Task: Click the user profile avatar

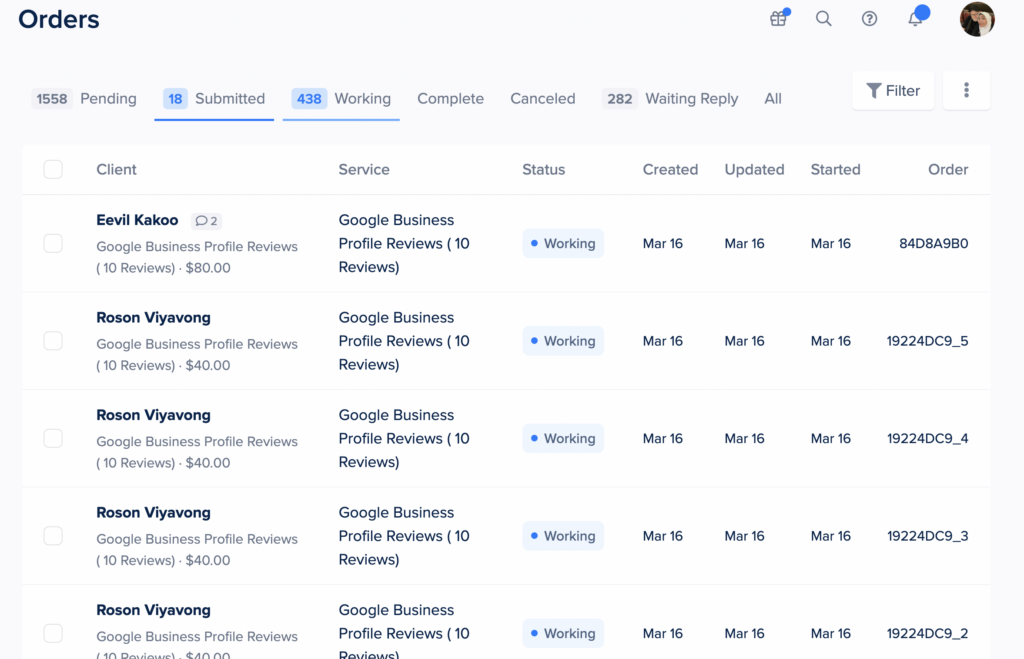Action: click(976, 19)
